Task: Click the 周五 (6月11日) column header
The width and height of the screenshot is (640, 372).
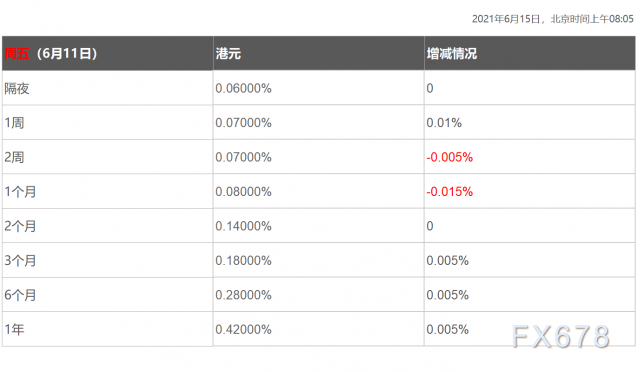Action: tap(51, 53)
